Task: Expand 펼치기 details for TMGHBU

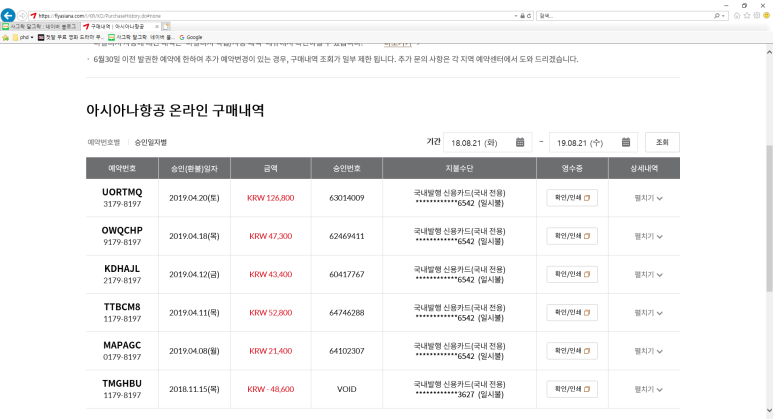Action: point(648,389)
